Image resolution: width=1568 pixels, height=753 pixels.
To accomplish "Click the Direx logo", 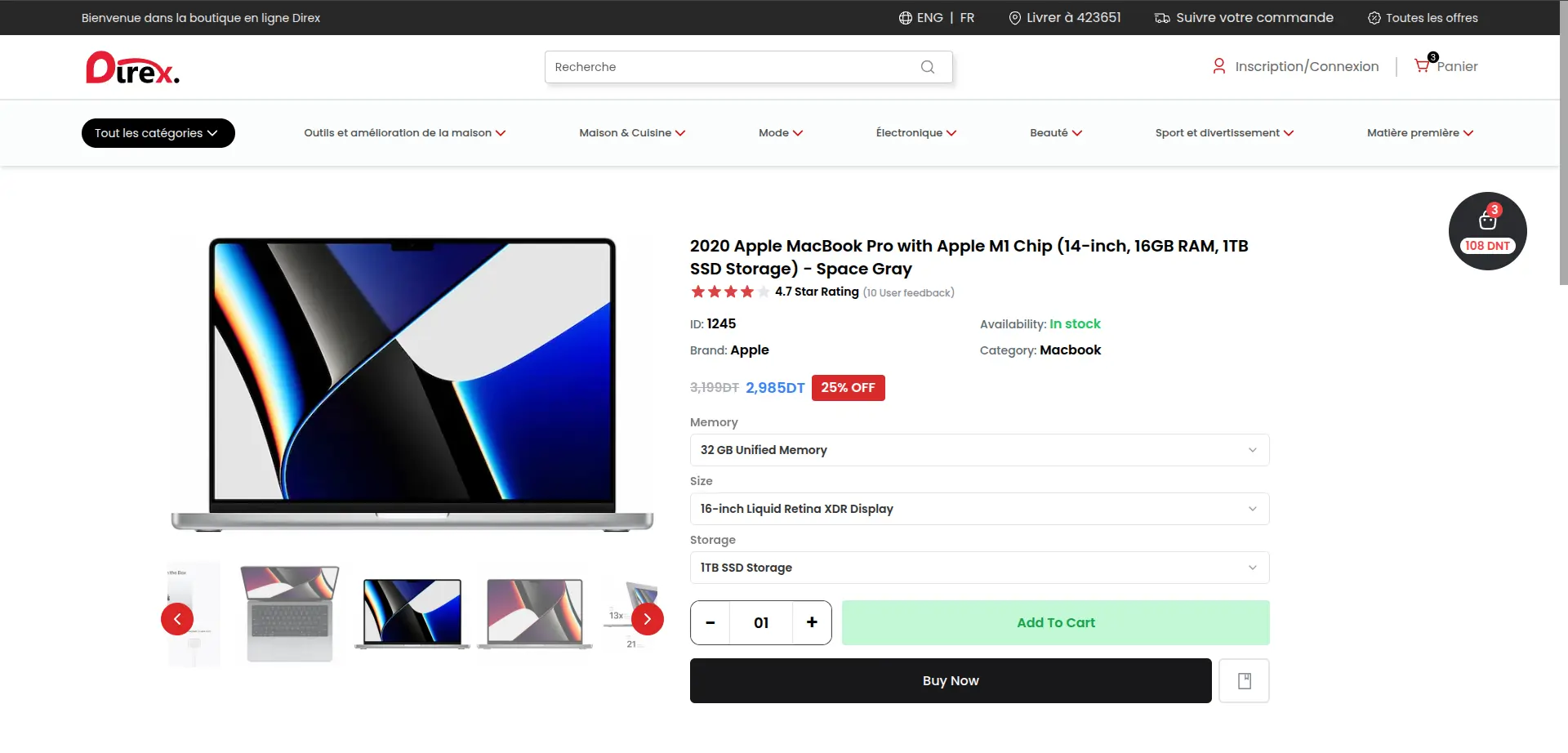I will click(x=132, y=69).
